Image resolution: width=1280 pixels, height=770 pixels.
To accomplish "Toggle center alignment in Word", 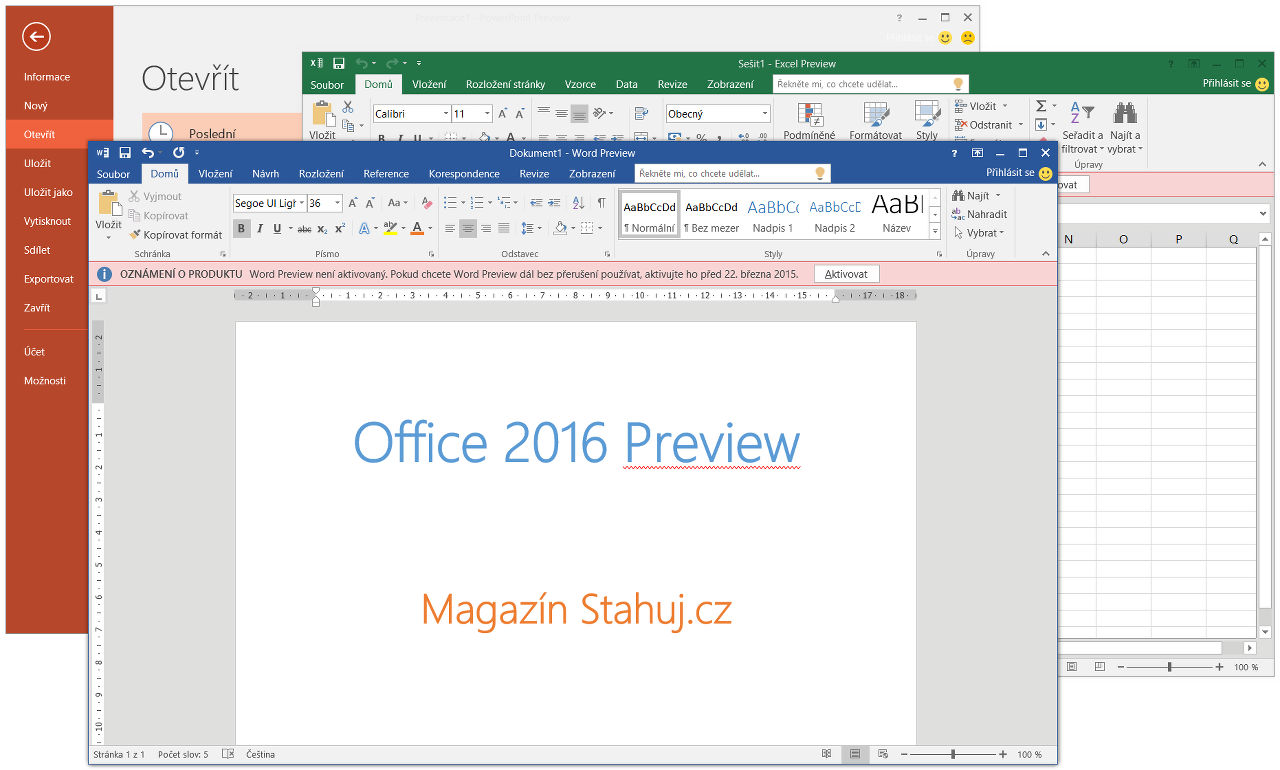I will [468, 229].
